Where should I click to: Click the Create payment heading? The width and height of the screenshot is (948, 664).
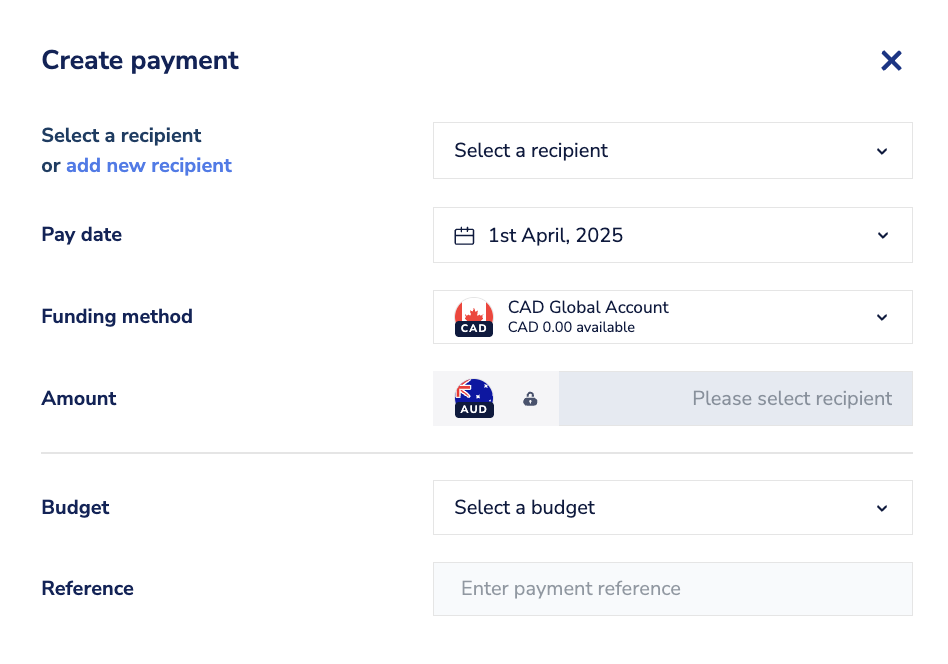140,60
